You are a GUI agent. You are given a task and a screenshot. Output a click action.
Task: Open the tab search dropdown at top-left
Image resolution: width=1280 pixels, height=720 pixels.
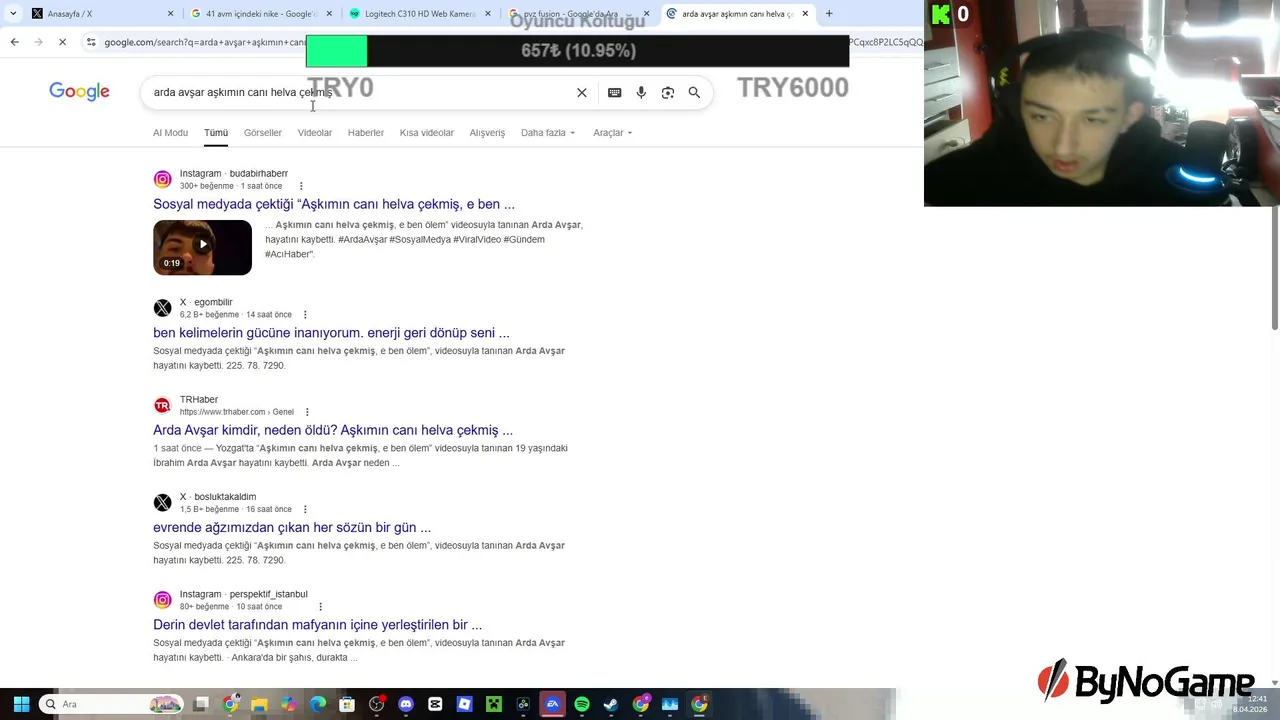11,14
